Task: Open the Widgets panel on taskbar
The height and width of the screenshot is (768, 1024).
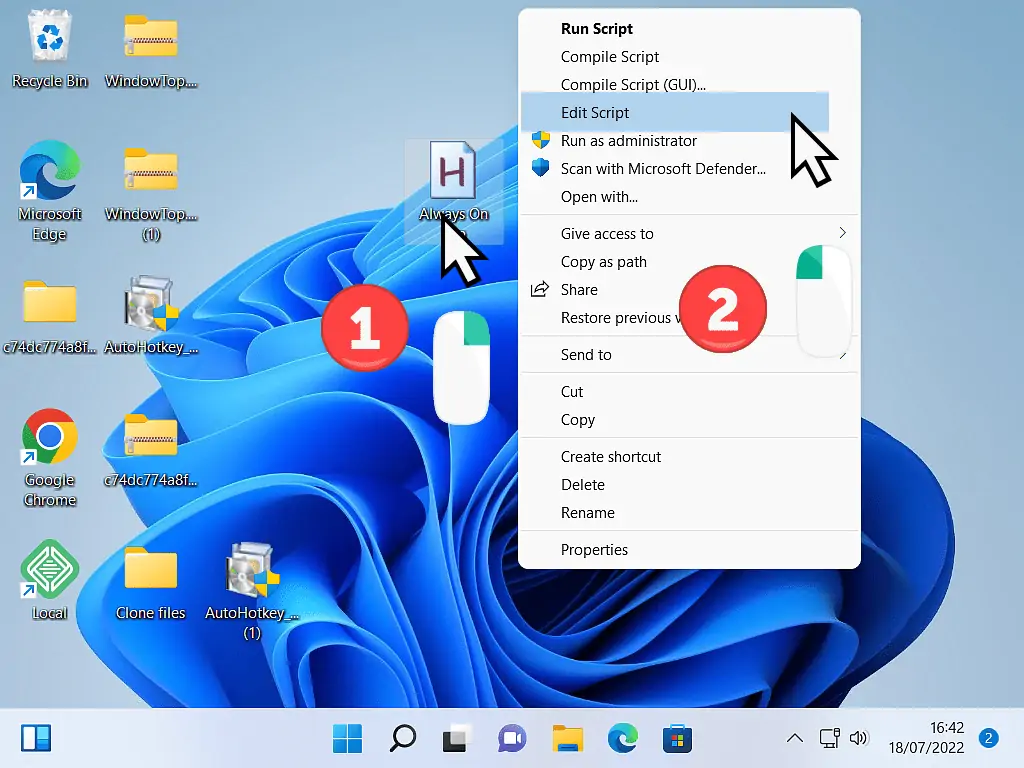Action: (x=36, y=739)
